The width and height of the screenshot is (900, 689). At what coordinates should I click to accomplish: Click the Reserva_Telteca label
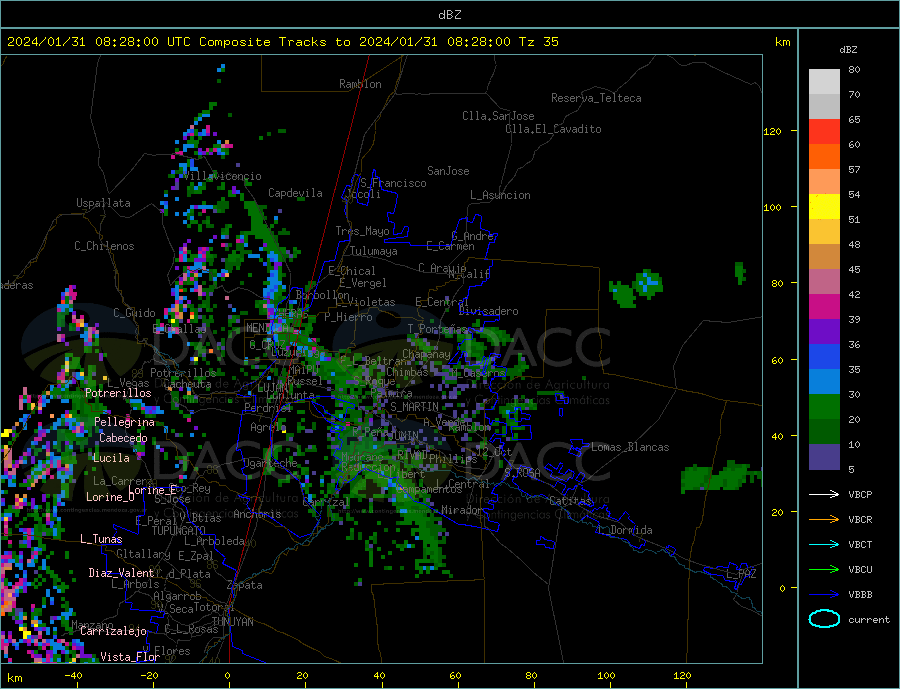coord(596,98)
